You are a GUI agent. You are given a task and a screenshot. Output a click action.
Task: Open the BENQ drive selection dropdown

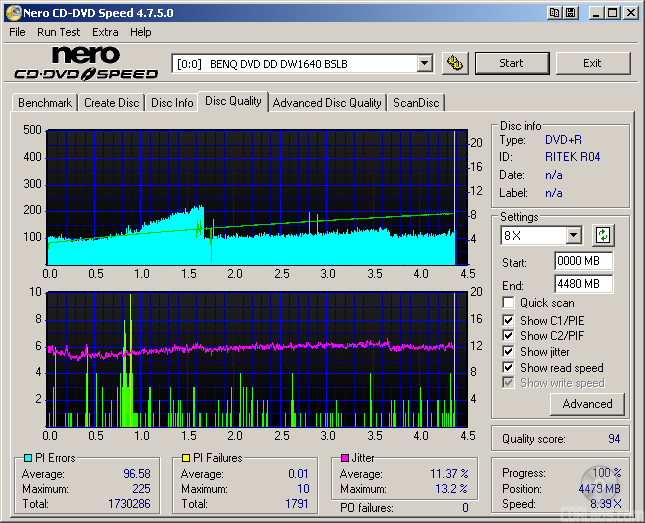[x=424, y=63]
